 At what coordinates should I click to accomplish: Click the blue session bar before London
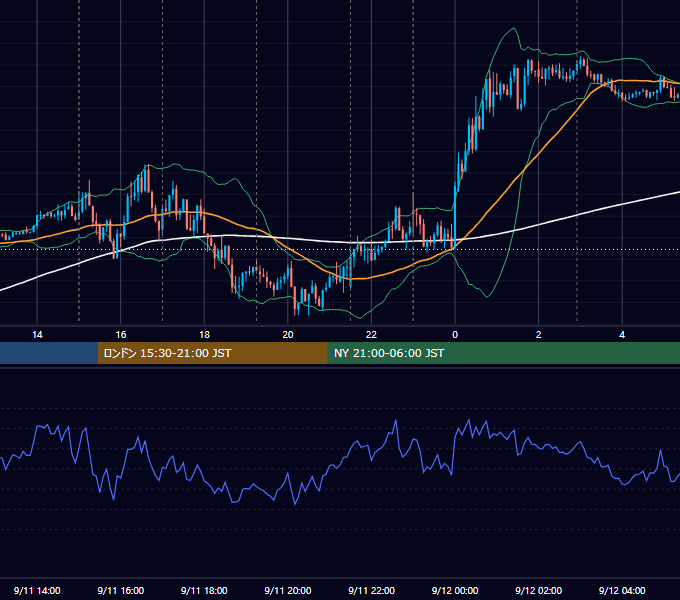49,353
